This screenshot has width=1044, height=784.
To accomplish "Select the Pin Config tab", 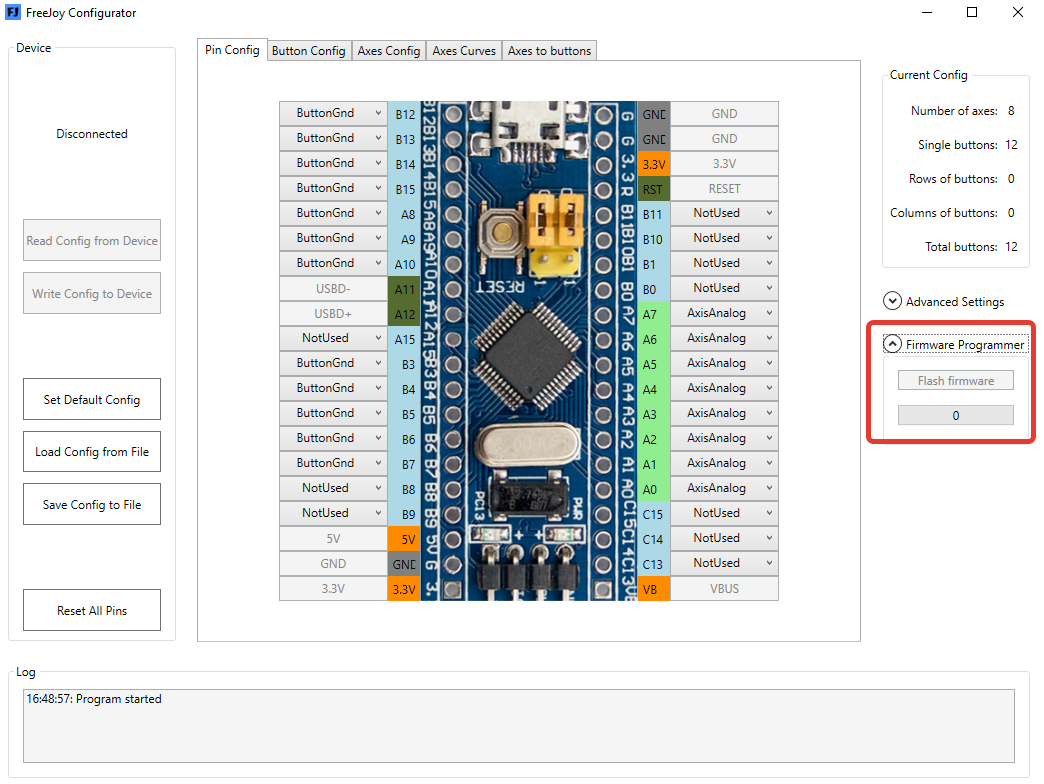I will [232, 50].
